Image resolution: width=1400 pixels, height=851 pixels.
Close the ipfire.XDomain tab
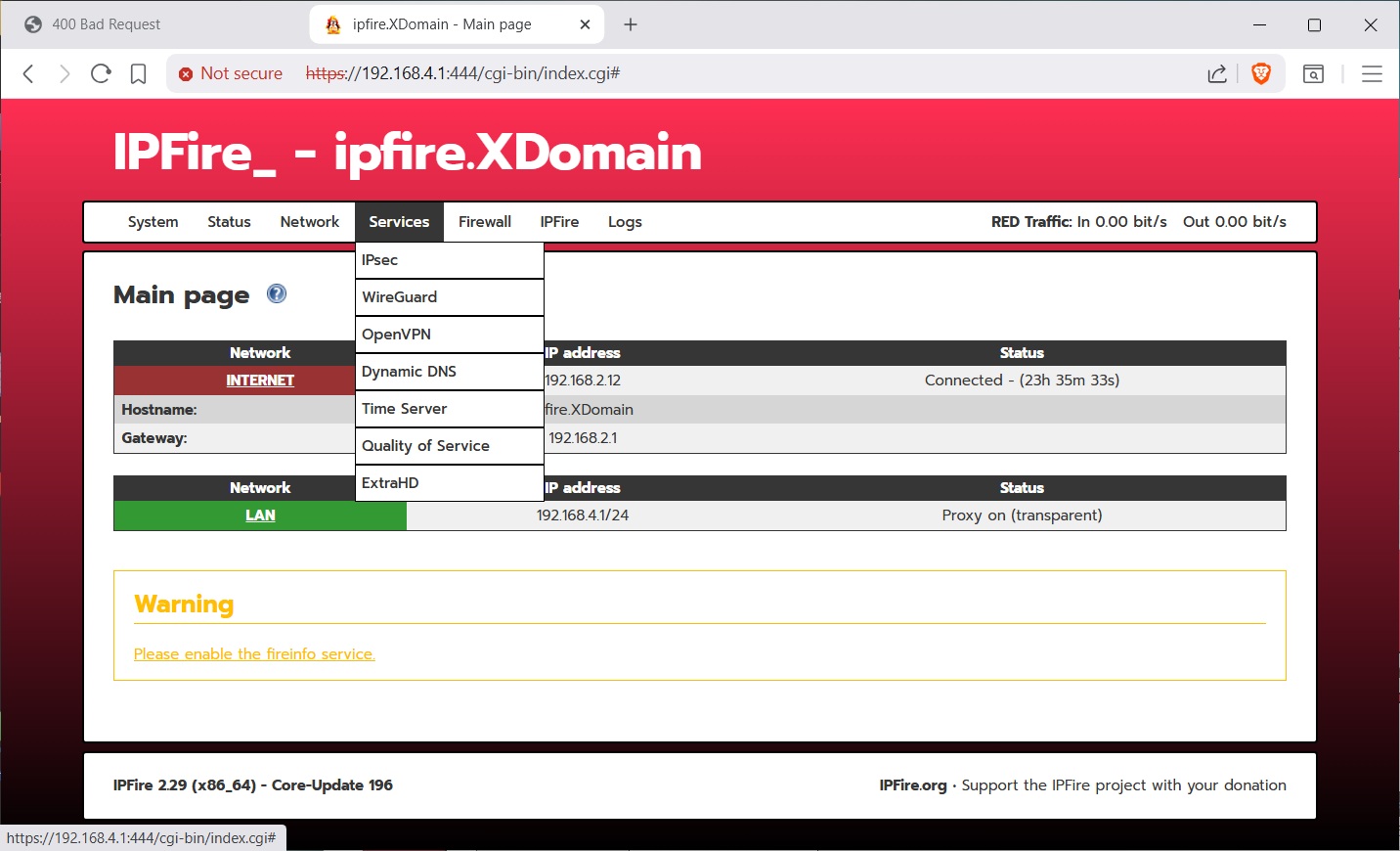(585, 24)
